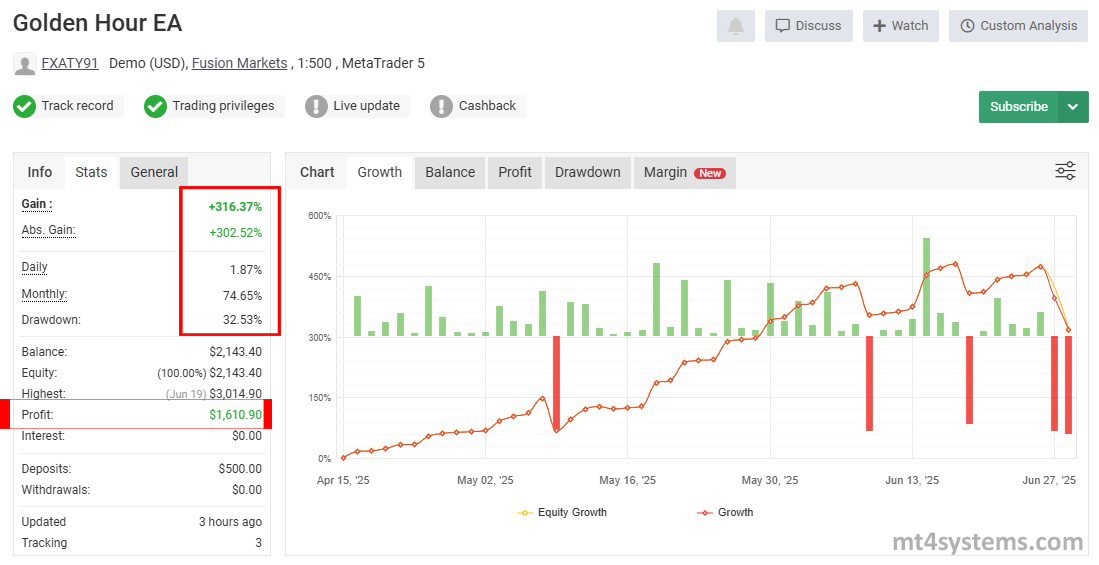Viewport: 1099px width, 565px height.
Task: Show the Drawdown chart tab
Action: (587, 172)
